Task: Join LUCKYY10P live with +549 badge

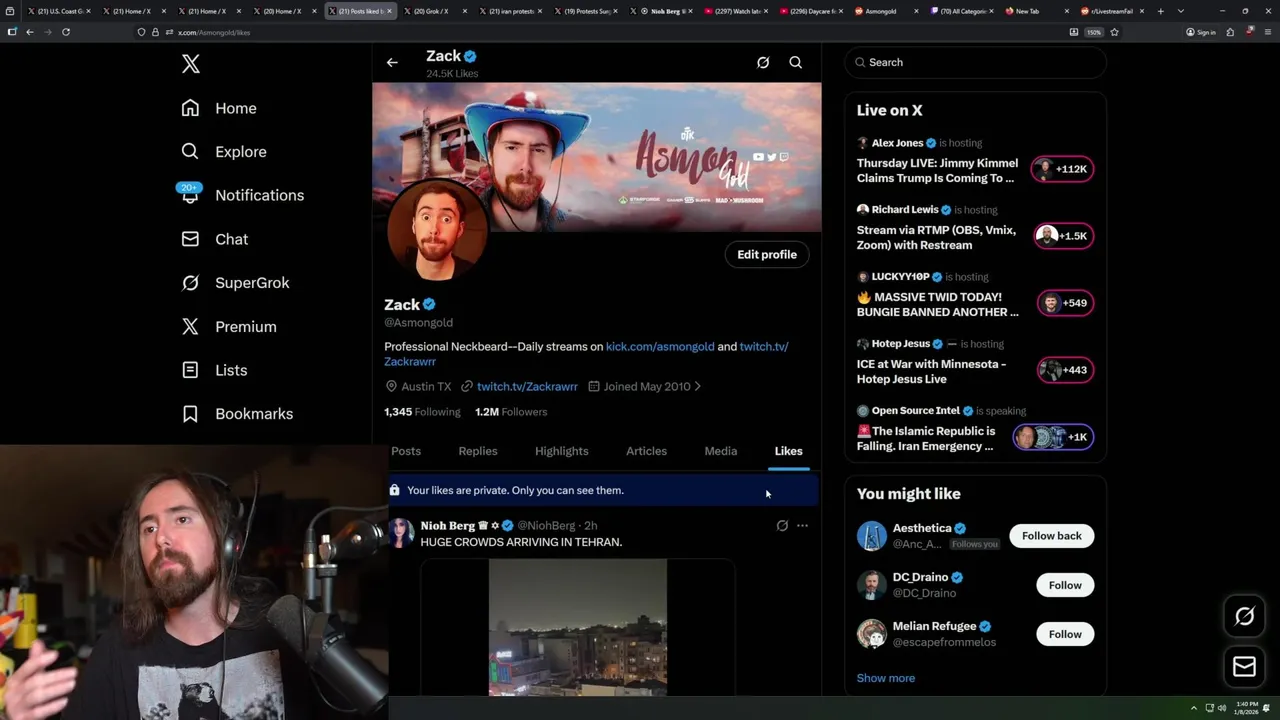Action: [x=1065, y=303]
